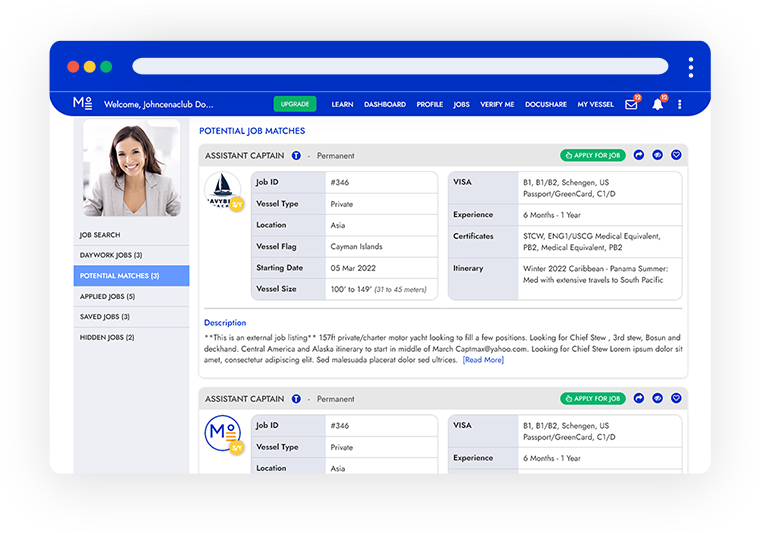The width and height of the screenshot is (760, 533).
Task: Open the JOBS menu item
Action: point(461,104)
